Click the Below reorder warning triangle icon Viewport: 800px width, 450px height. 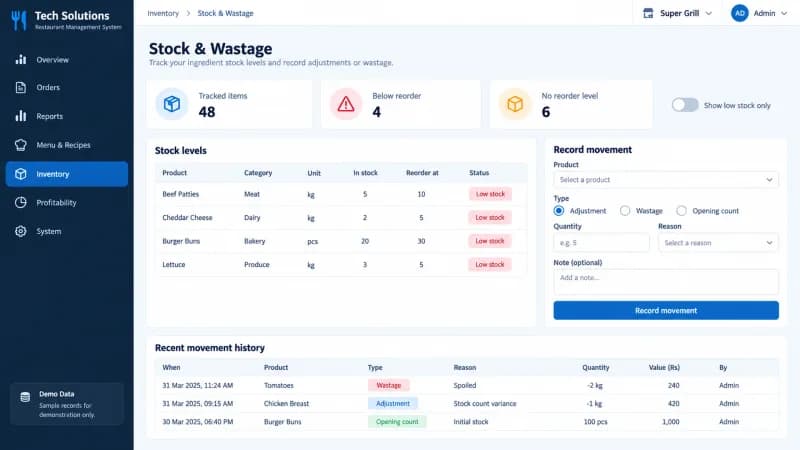(345, 104)
